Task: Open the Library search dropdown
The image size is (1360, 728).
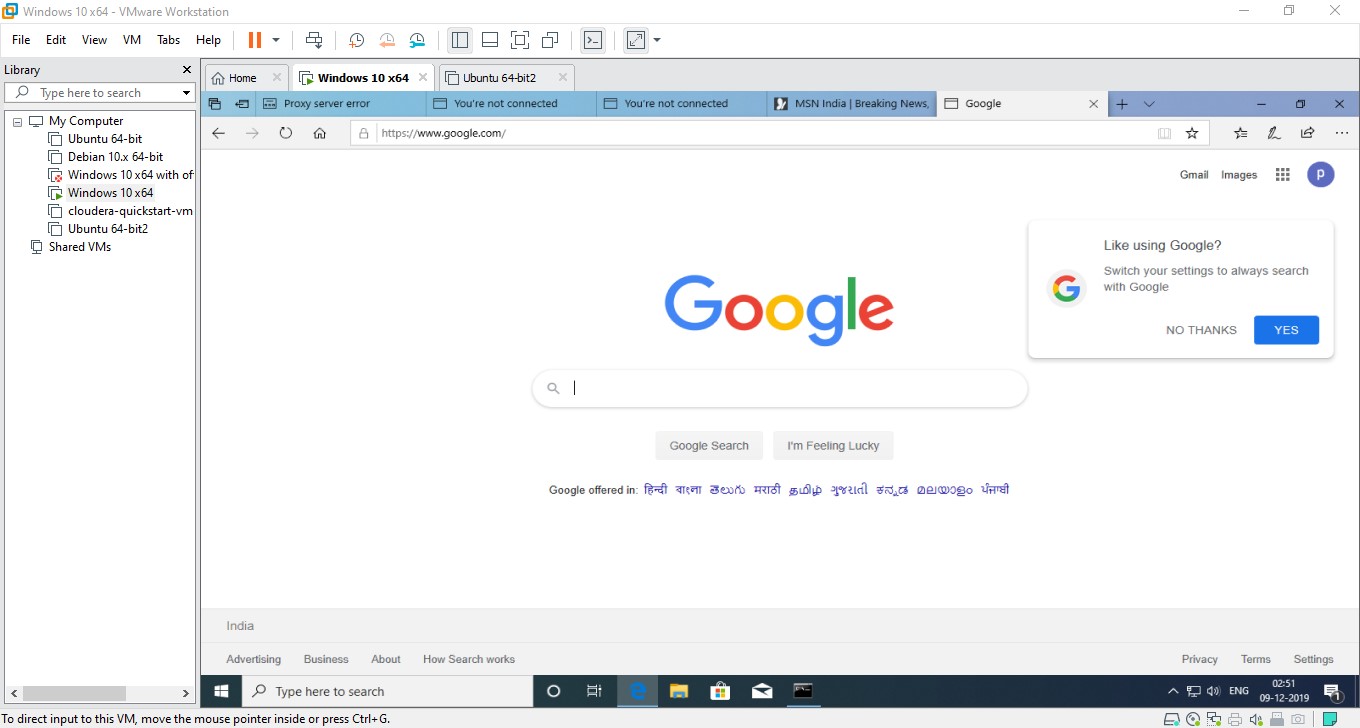Action: [185, 92]
